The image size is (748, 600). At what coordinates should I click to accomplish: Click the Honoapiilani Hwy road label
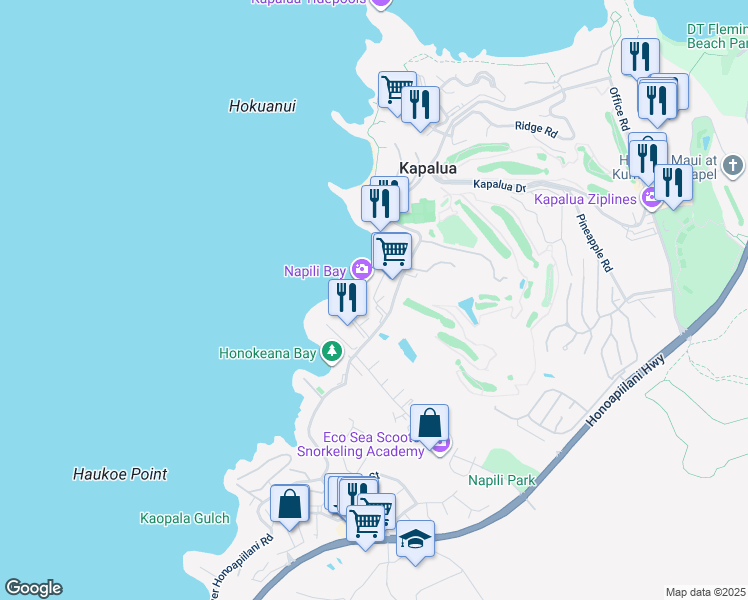coord(625,391)
